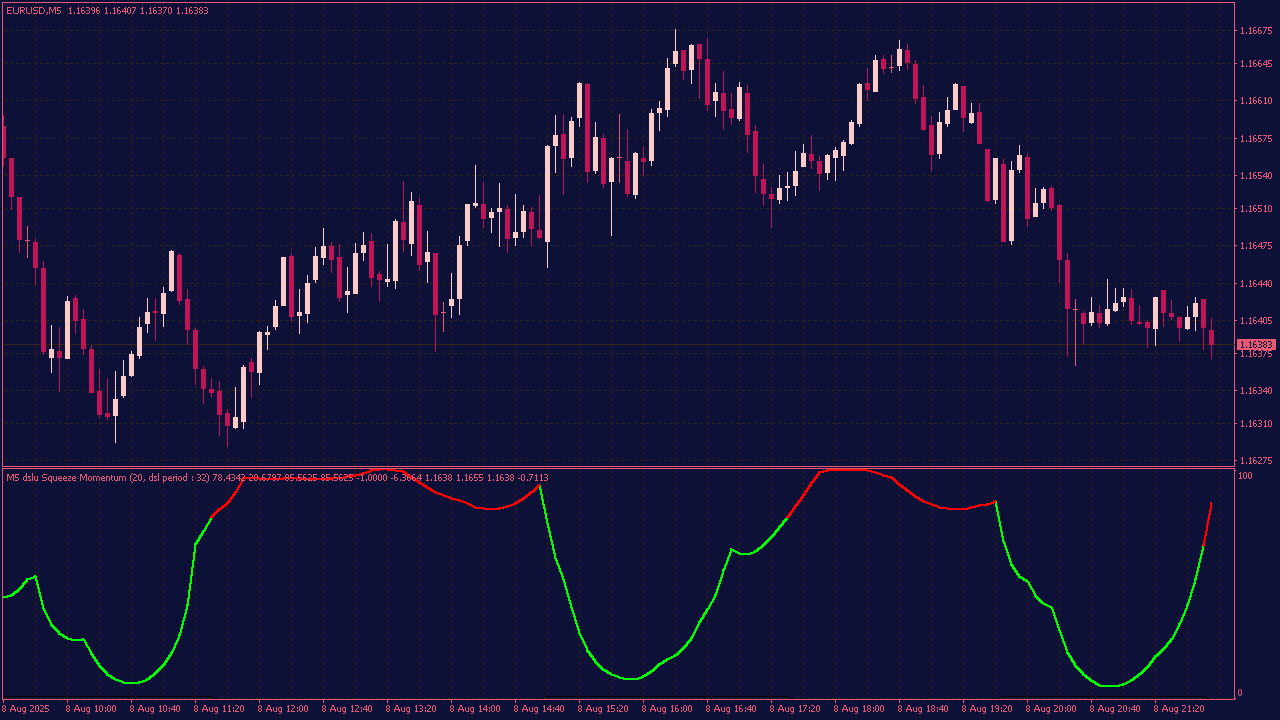
Task: Click the highest candle near 1.16675
Action: (675, 57)
